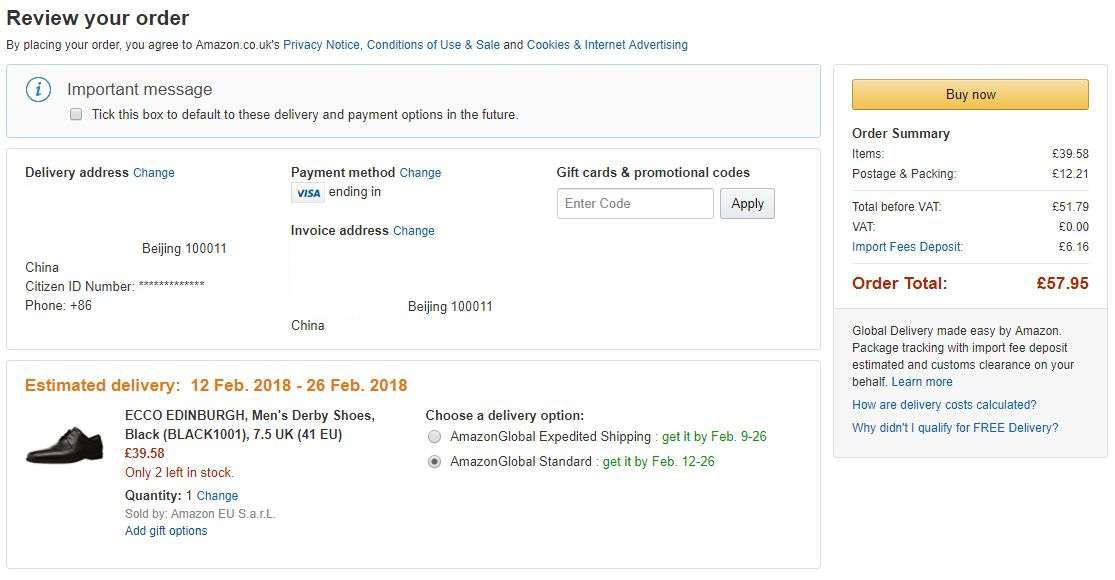The height and width of the screenshot is (580, 1115).
Task: Open Conditions of Use & Sale link
Action: 433,45
